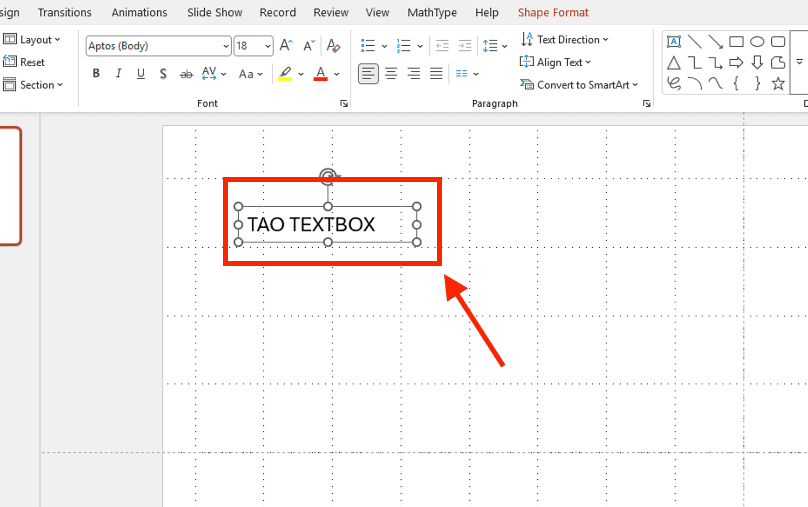
Task: Apply red font color
Action: point(321,74)
